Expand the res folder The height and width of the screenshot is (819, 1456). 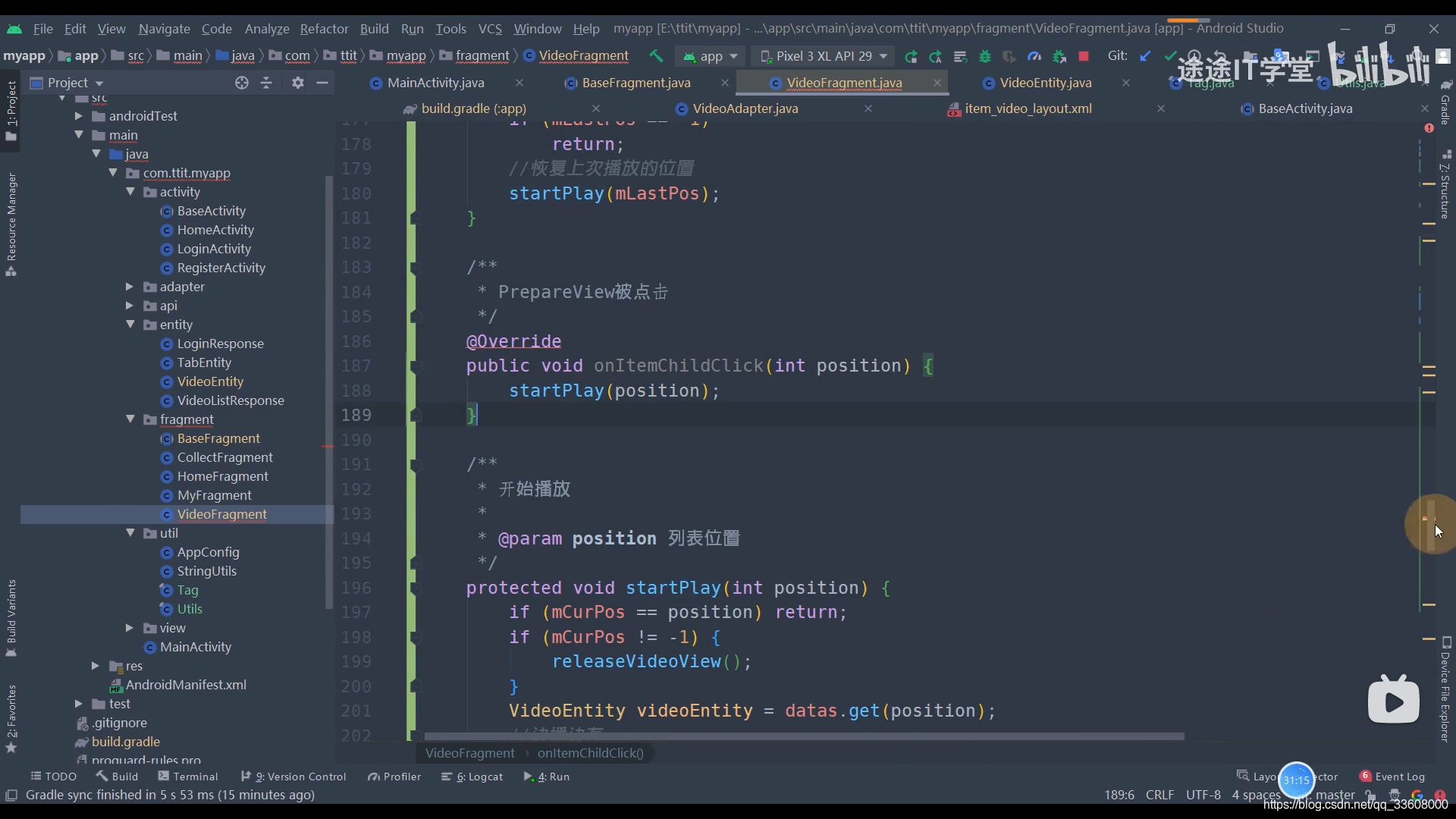(96, 666)
